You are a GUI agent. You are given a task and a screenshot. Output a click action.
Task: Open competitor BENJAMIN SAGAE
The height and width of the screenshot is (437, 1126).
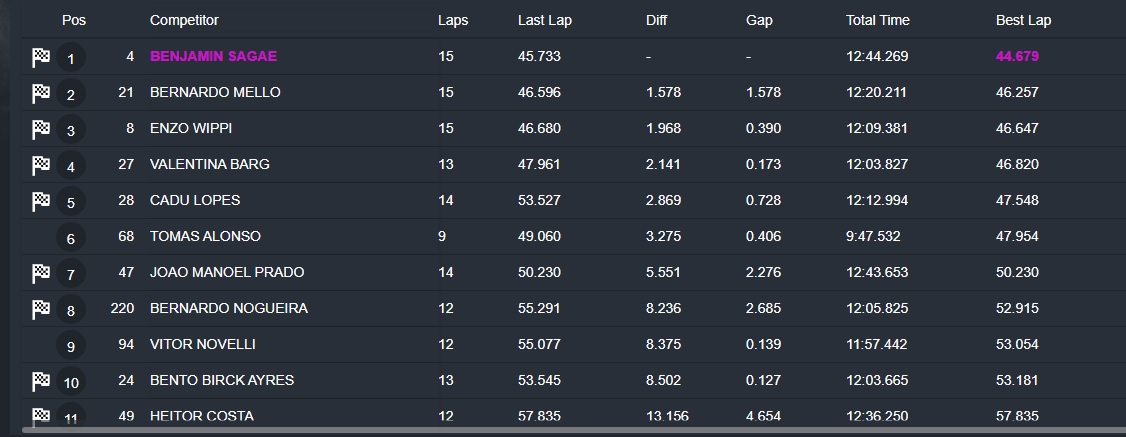213,57
